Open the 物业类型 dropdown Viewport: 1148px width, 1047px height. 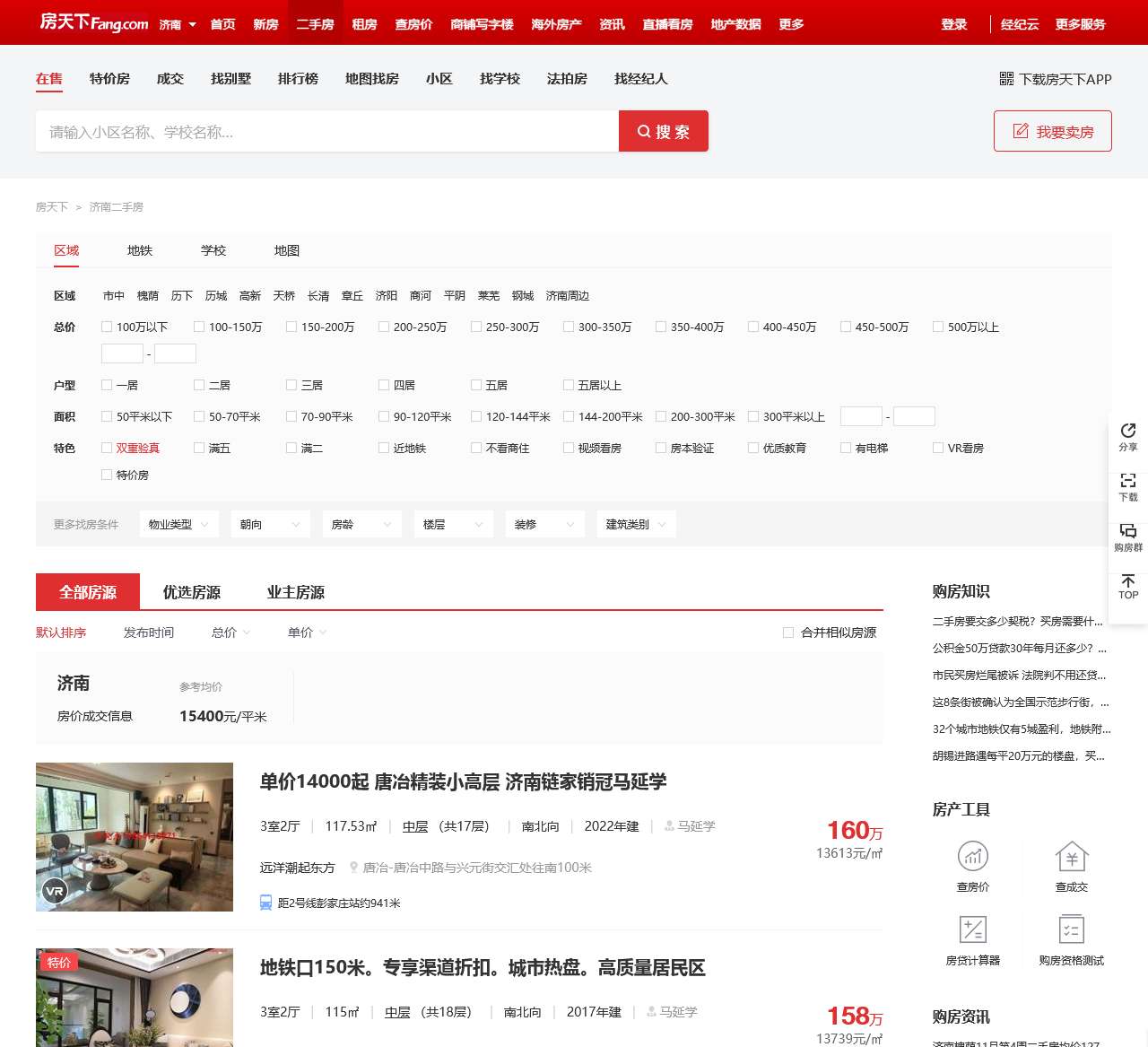[x=178, y=524]
